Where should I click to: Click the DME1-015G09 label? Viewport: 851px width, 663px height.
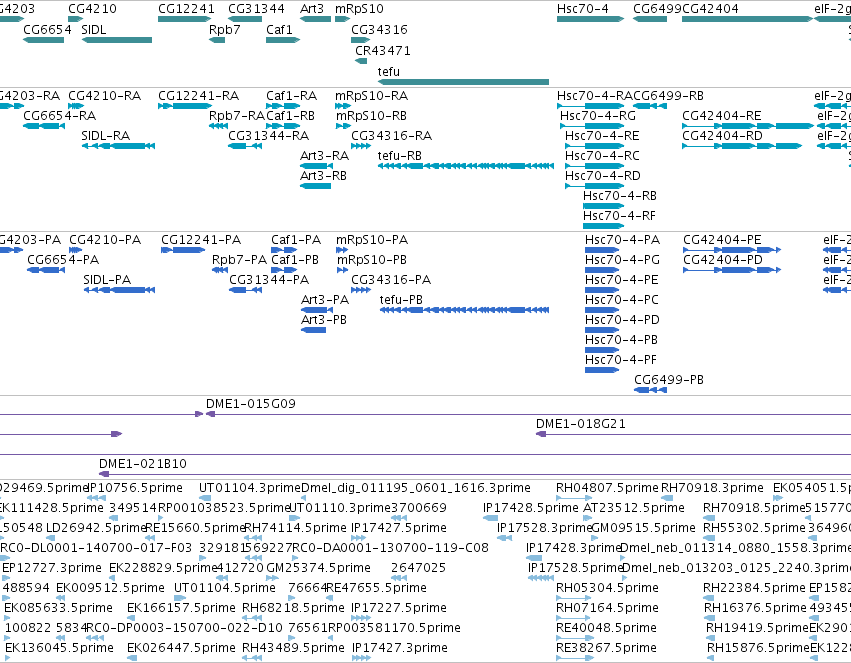pyautogui.click(x=251, y=404)
